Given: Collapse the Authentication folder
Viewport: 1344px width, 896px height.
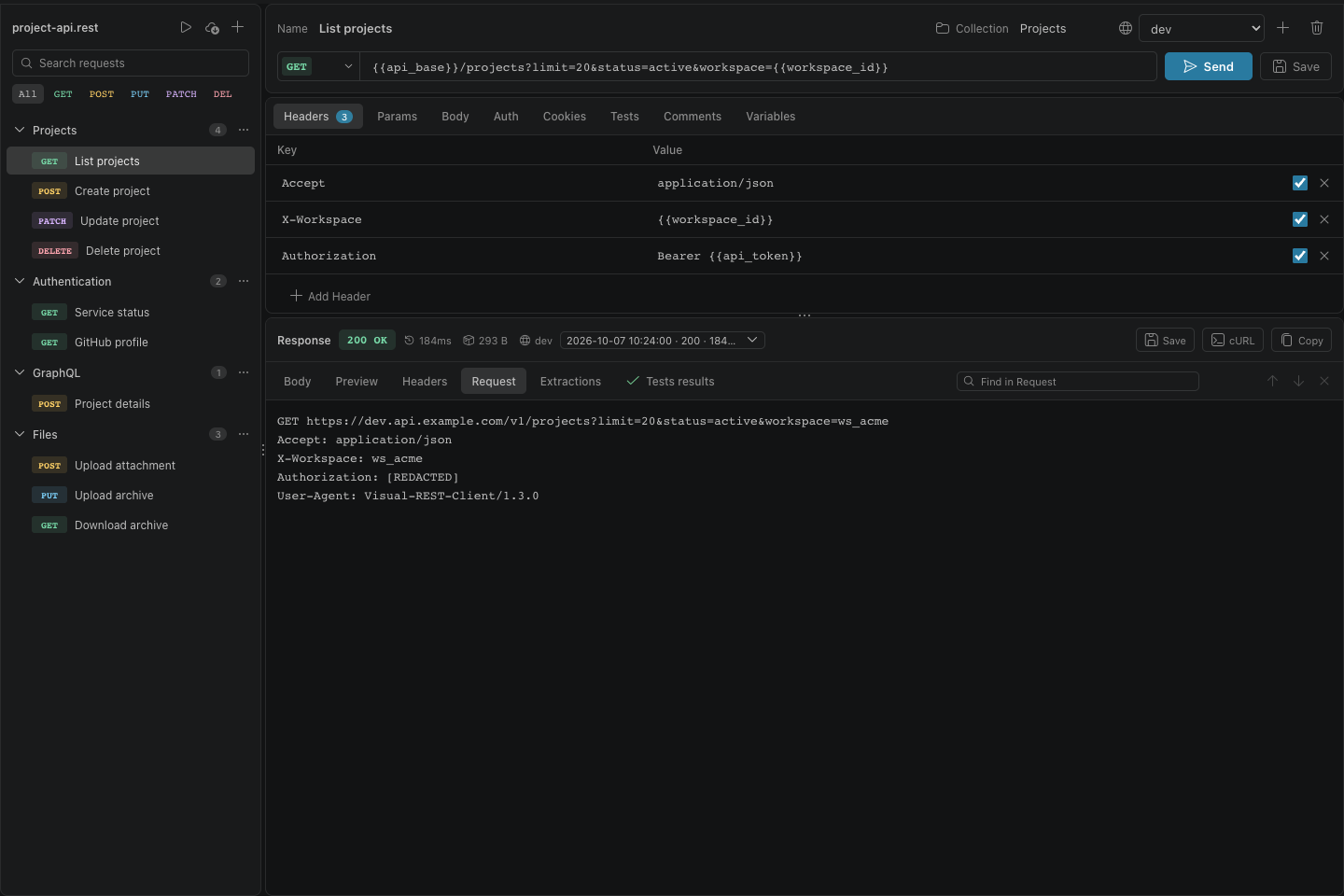Looking at the screenshot, I should (20, 281).
